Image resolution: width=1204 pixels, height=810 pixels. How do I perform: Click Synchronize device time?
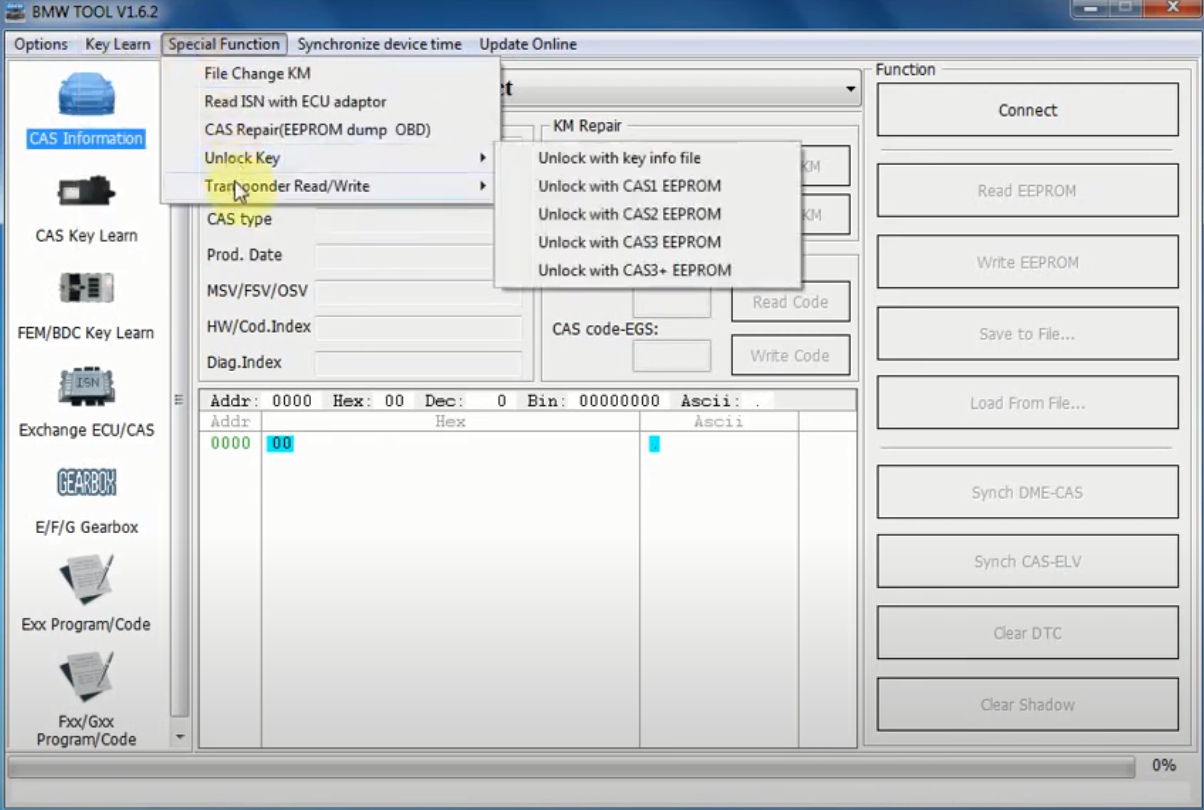point(379,44)
